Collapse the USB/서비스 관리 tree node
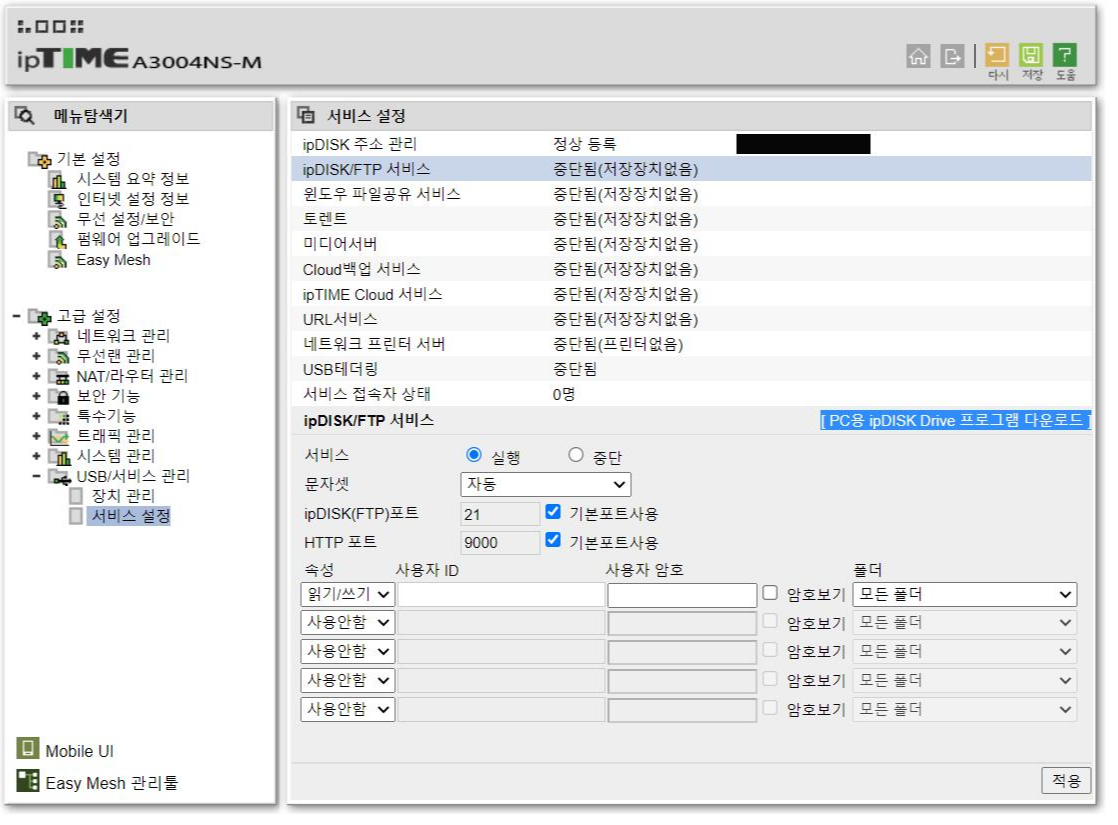Image resolution: width=1118 pixels, height=825 pixels. [x=36, y=476]
